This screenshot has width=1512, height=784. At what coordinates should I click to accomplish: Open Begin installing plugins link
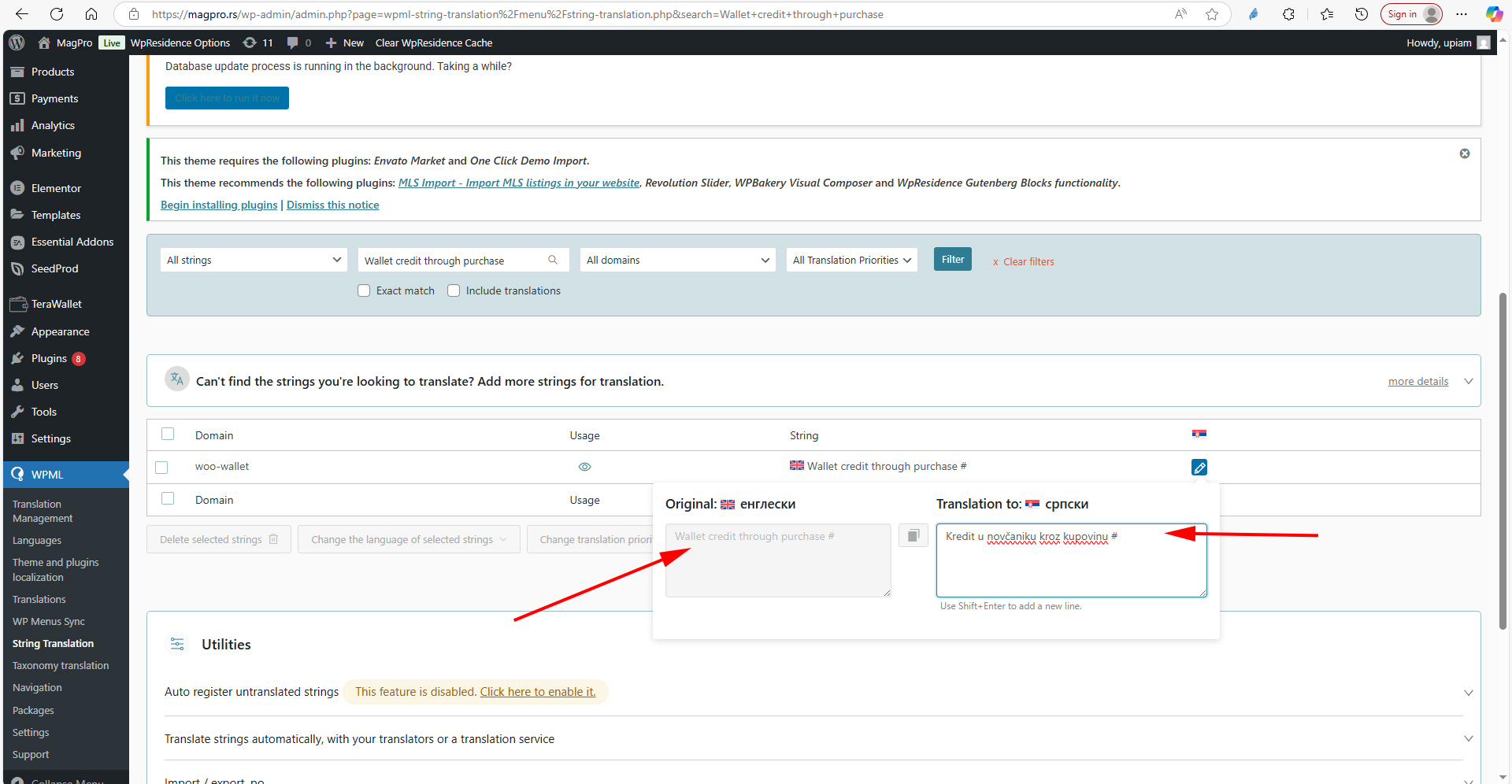219,205
